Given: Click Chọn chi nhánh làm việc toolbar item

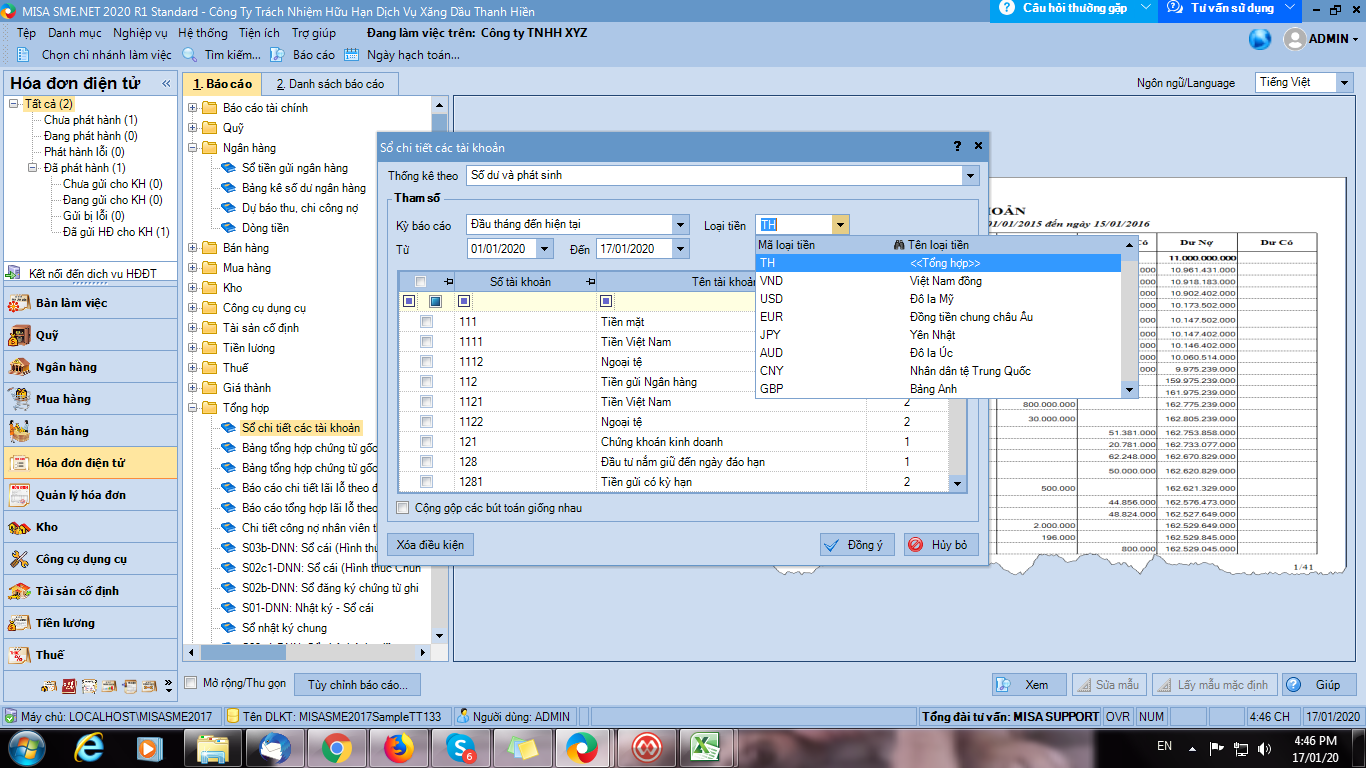Looking at the screenshot, I should [x=96, y=55].
